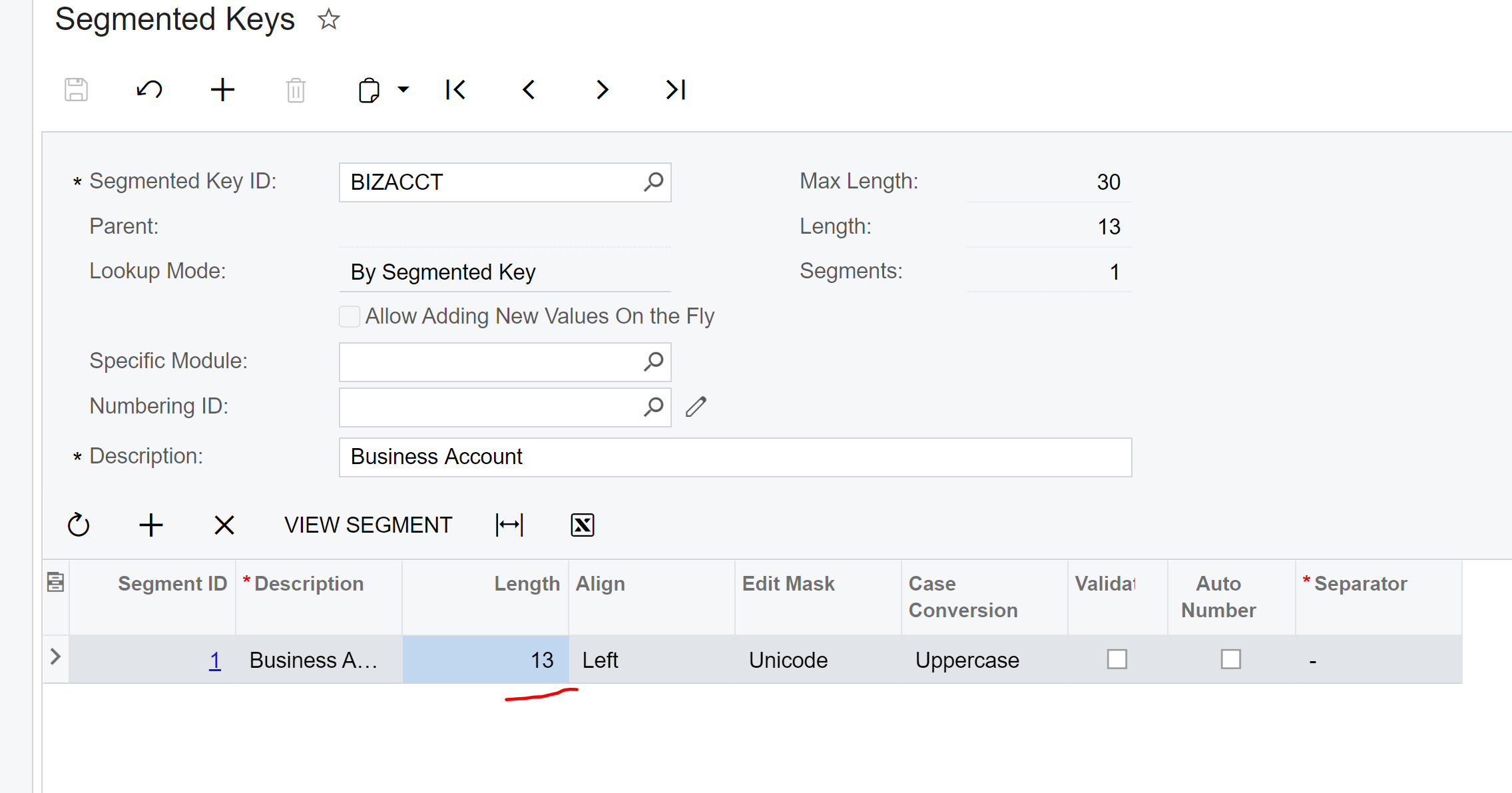This screenshot has width=1512, height=793.
Task: Go to first record
Action: click(x=455, y=89)
